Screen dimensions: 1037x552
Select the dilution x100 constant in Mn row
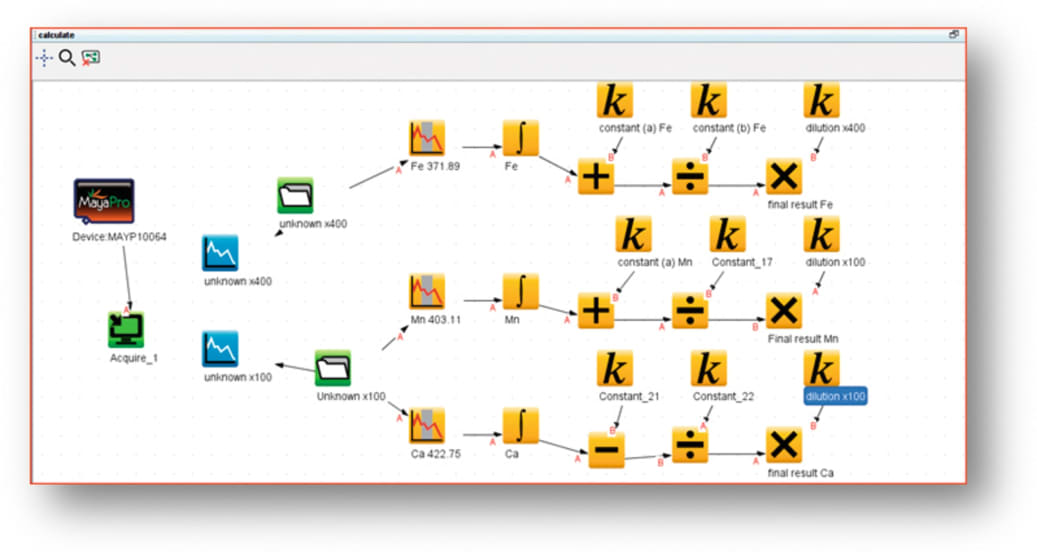pos(821,234)
